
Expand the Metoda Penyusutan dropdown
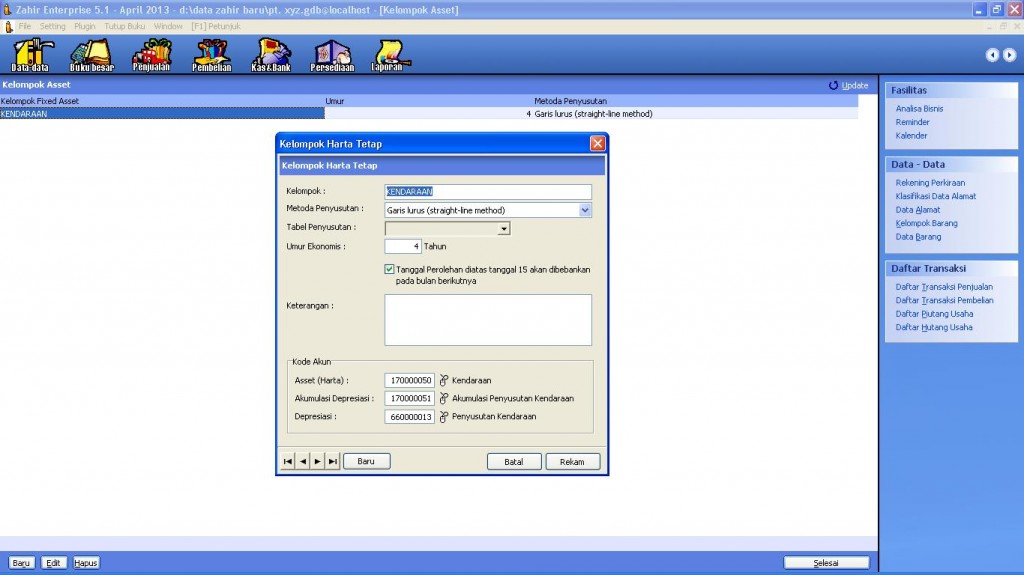pyautogui.click(x=585, y=211)
